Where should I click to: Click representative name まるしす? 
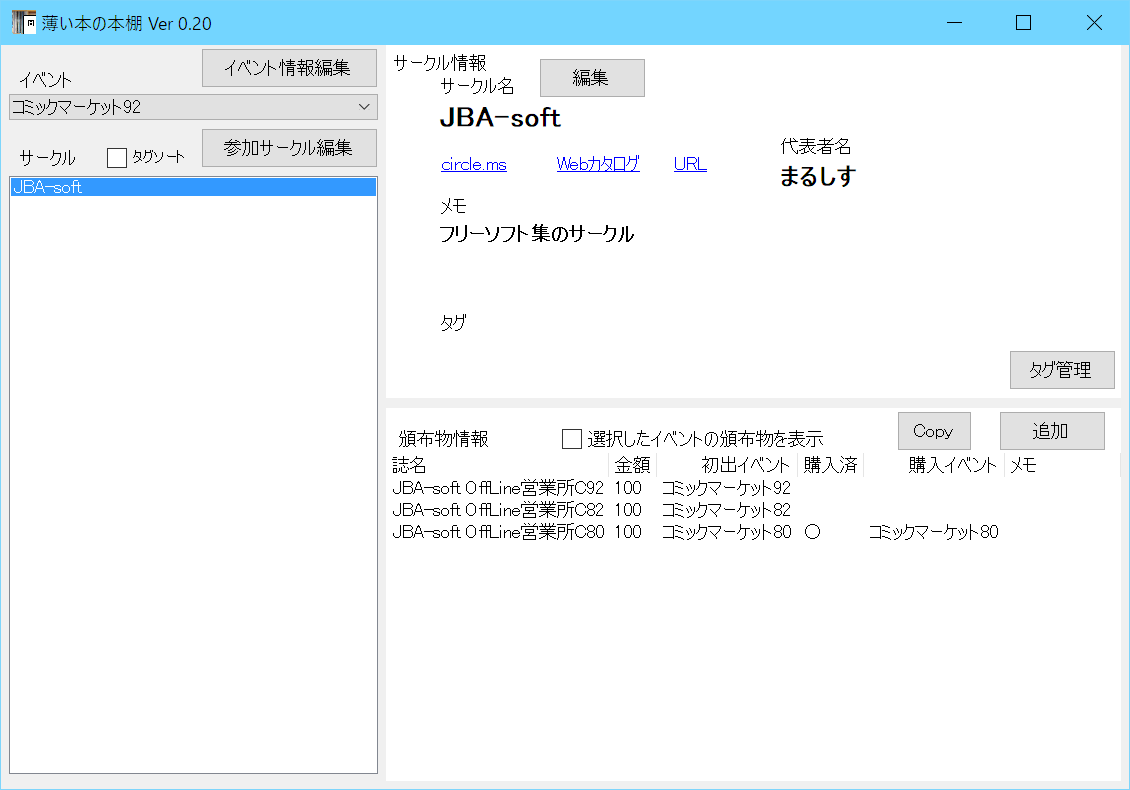click(x=818, y=176)
